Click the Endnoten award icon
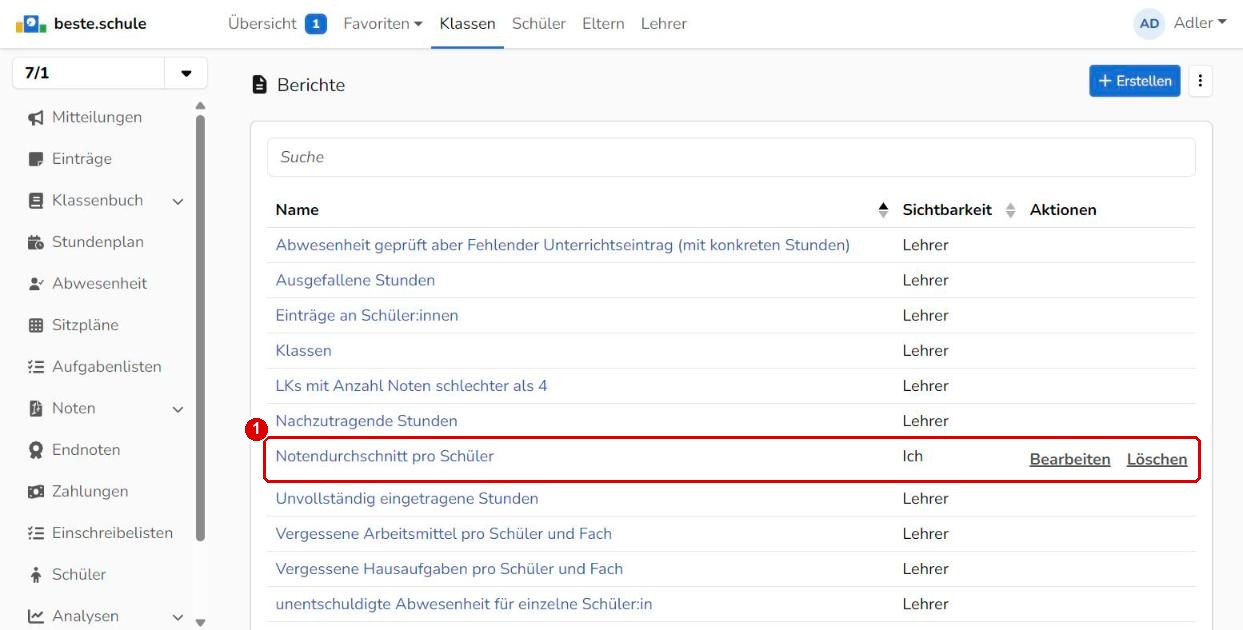The width and height of the screenshot is (1243, 630). [x=36, y=450]
